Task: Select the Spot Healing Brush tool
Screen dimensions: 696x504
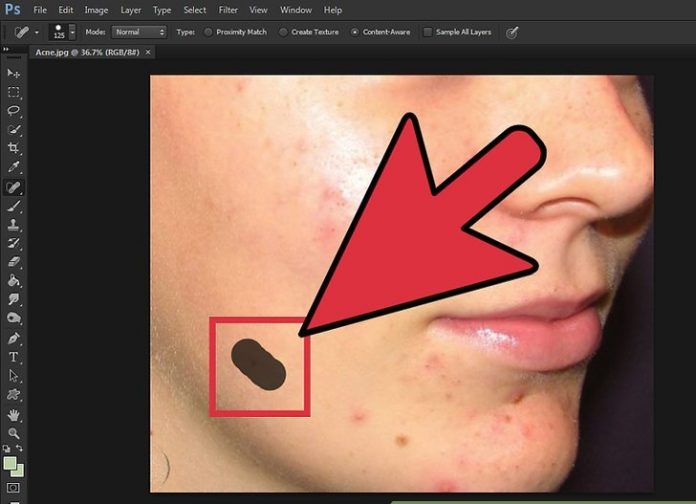Action: (x=14, y=186)
